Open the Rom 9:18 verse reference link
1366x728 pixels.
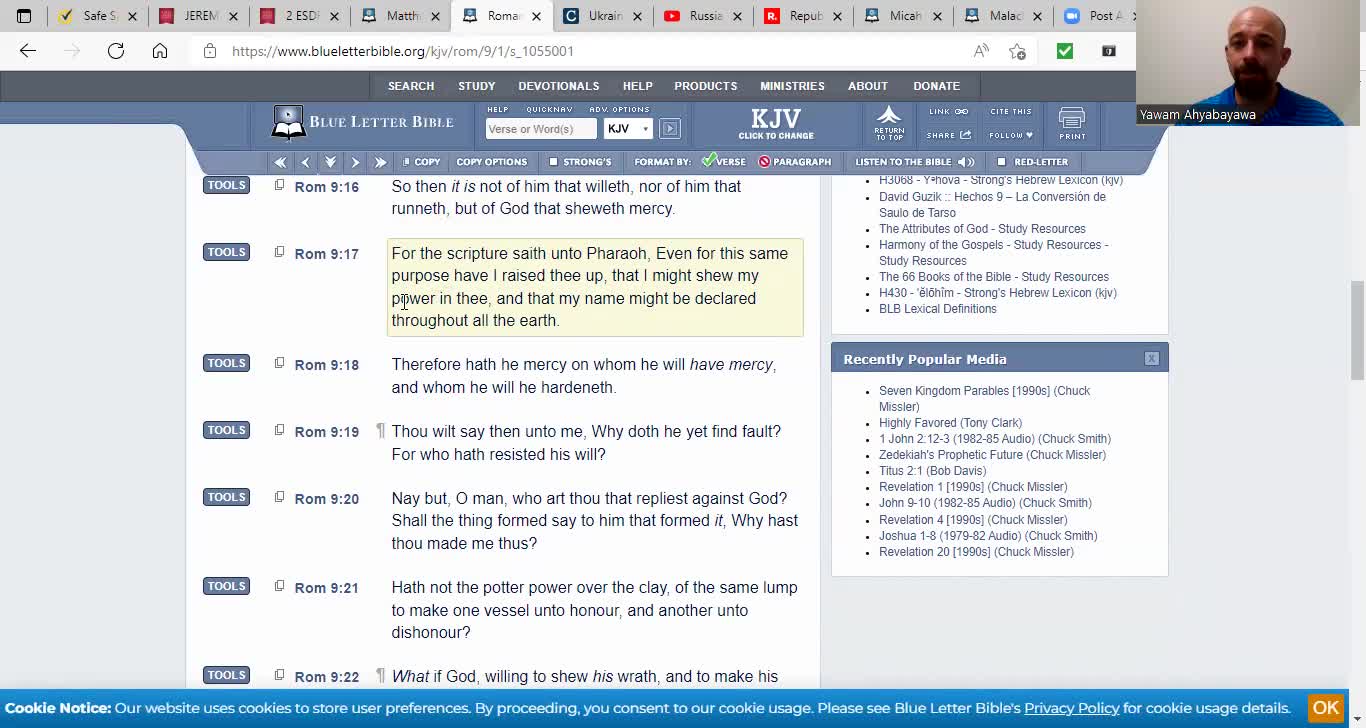tap(326, 365)
